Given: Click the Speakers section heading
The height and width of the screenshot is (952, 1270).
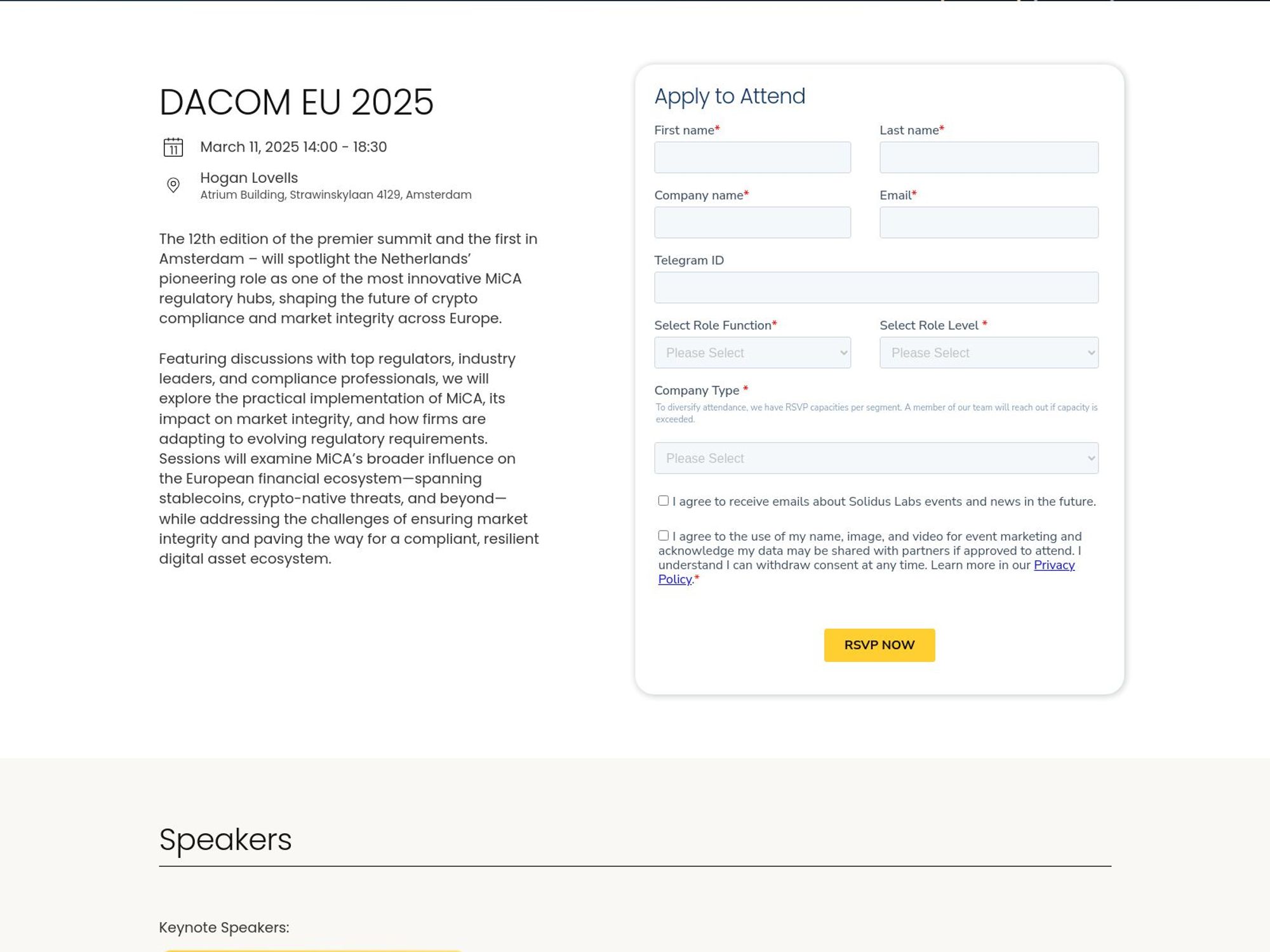Looking at the screenshot, I should point(225,839).
